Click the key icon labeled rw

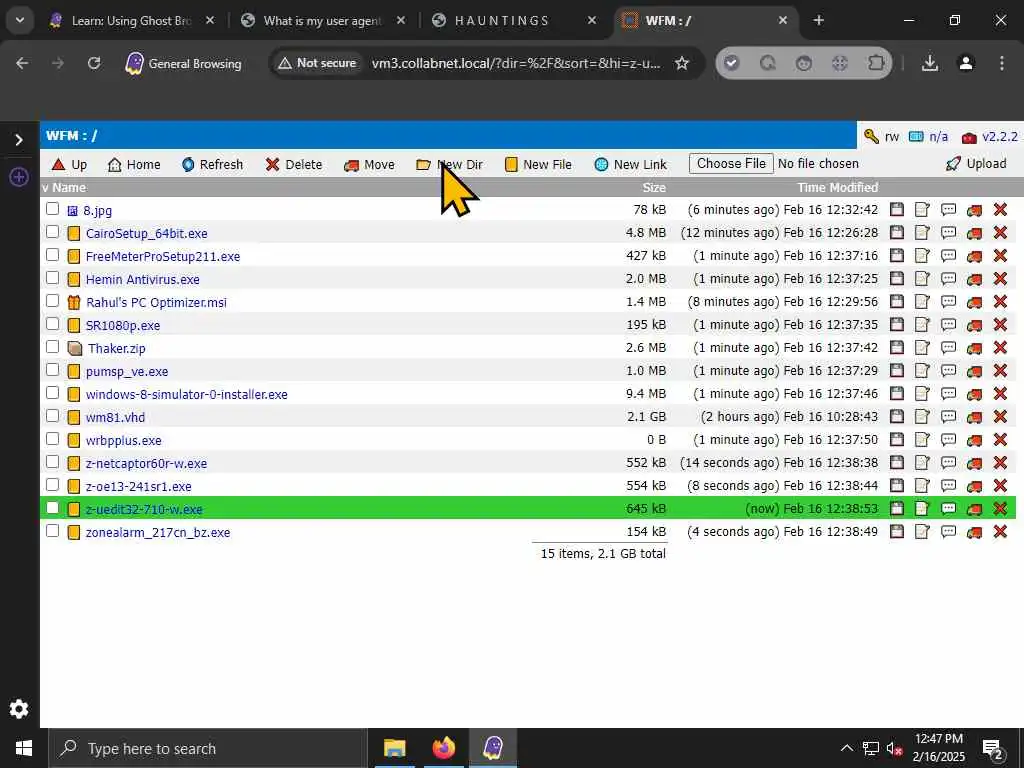click(x=871, y=136)
